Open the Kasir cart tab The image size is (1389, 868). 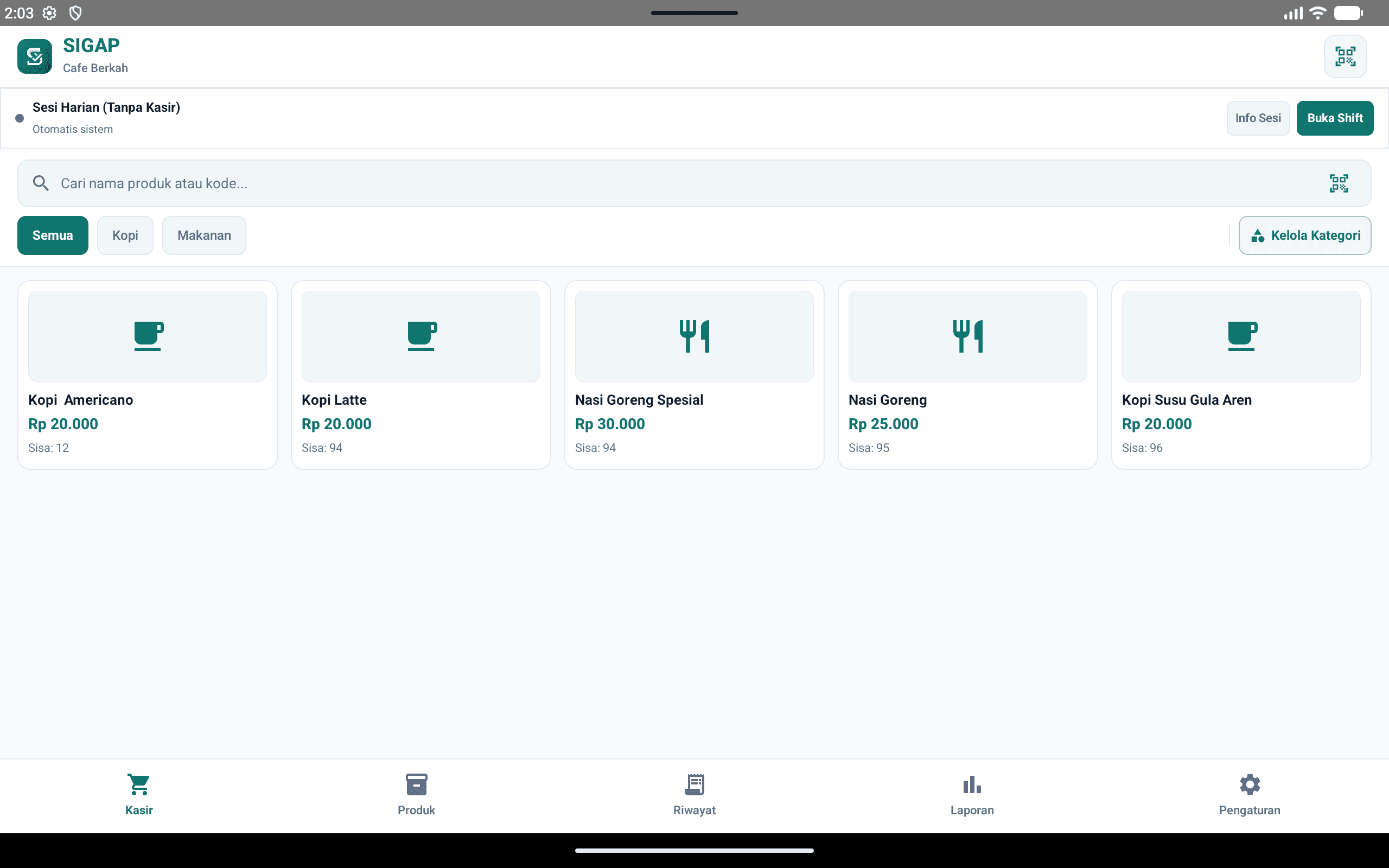(x=139, y=795)
